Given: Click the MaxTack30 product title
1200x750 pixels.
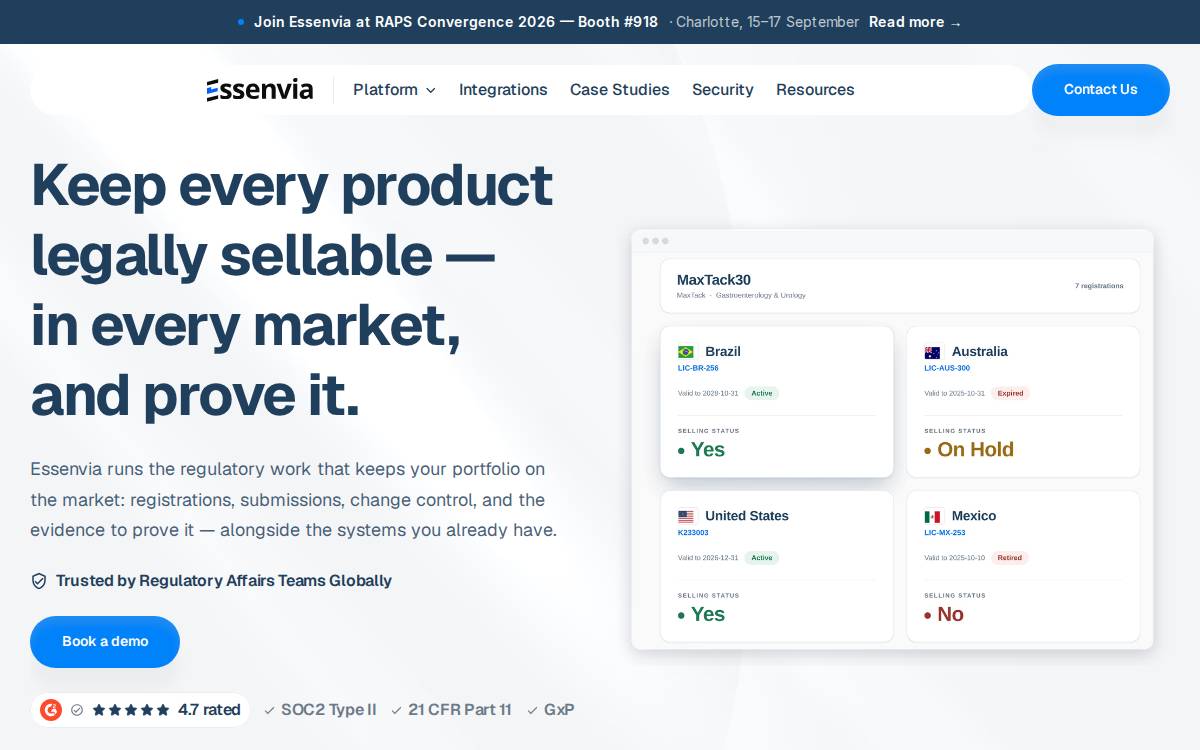Looking at the screenshot, I should pyautogui.click(x=714, y=280).
